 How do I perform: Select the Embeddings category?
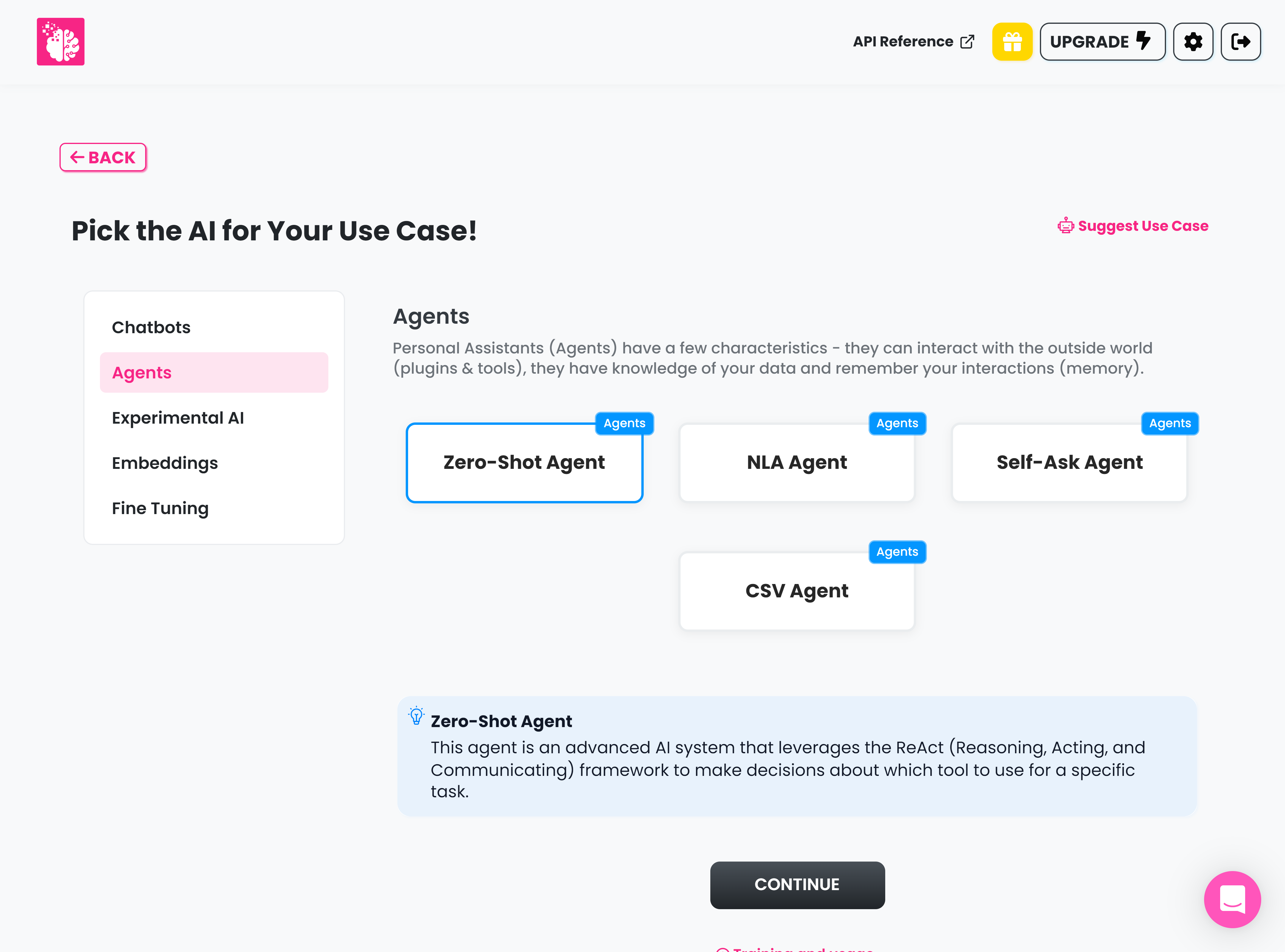(x=165, y=463)
